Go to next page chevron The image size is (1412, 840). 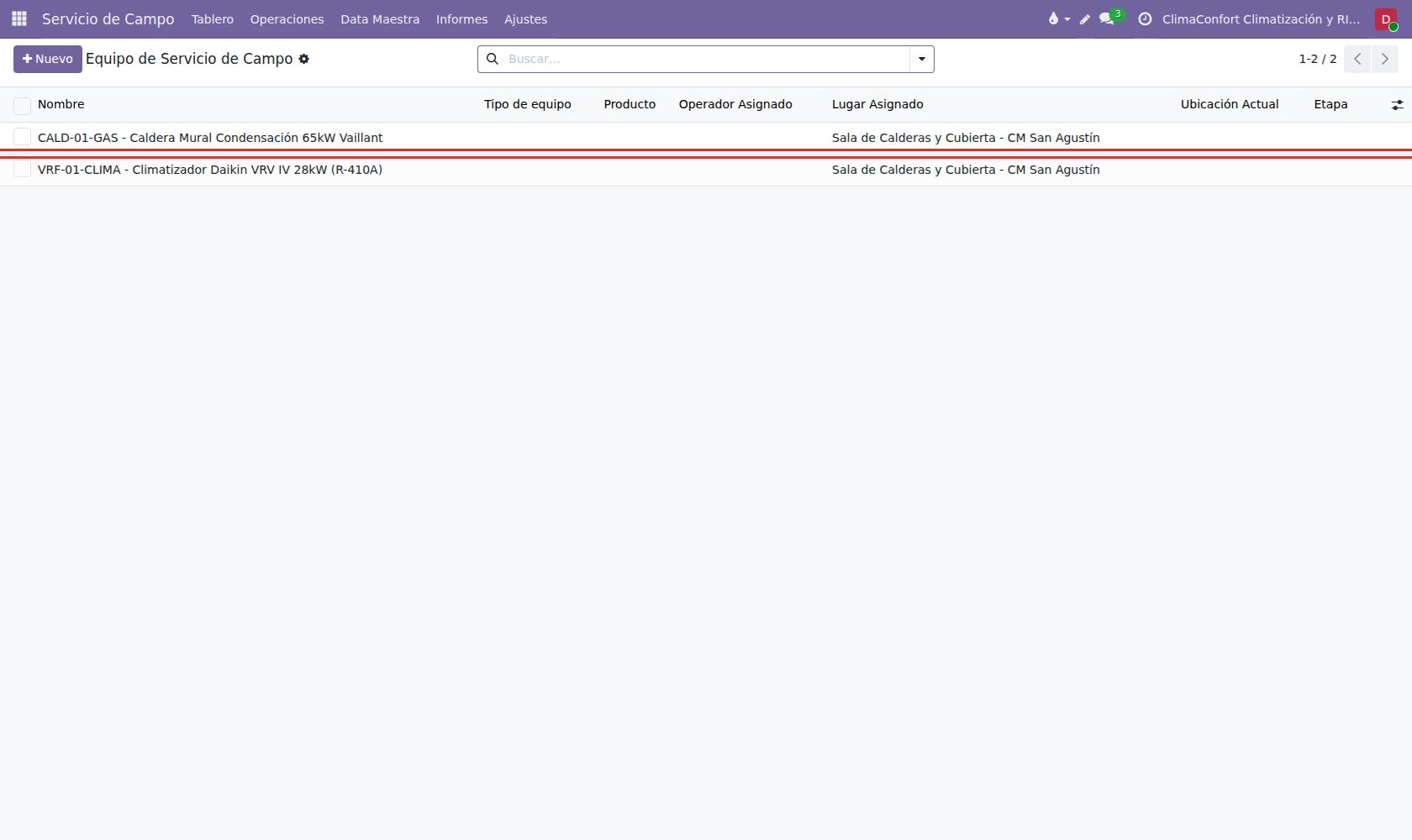[1385, 59]
